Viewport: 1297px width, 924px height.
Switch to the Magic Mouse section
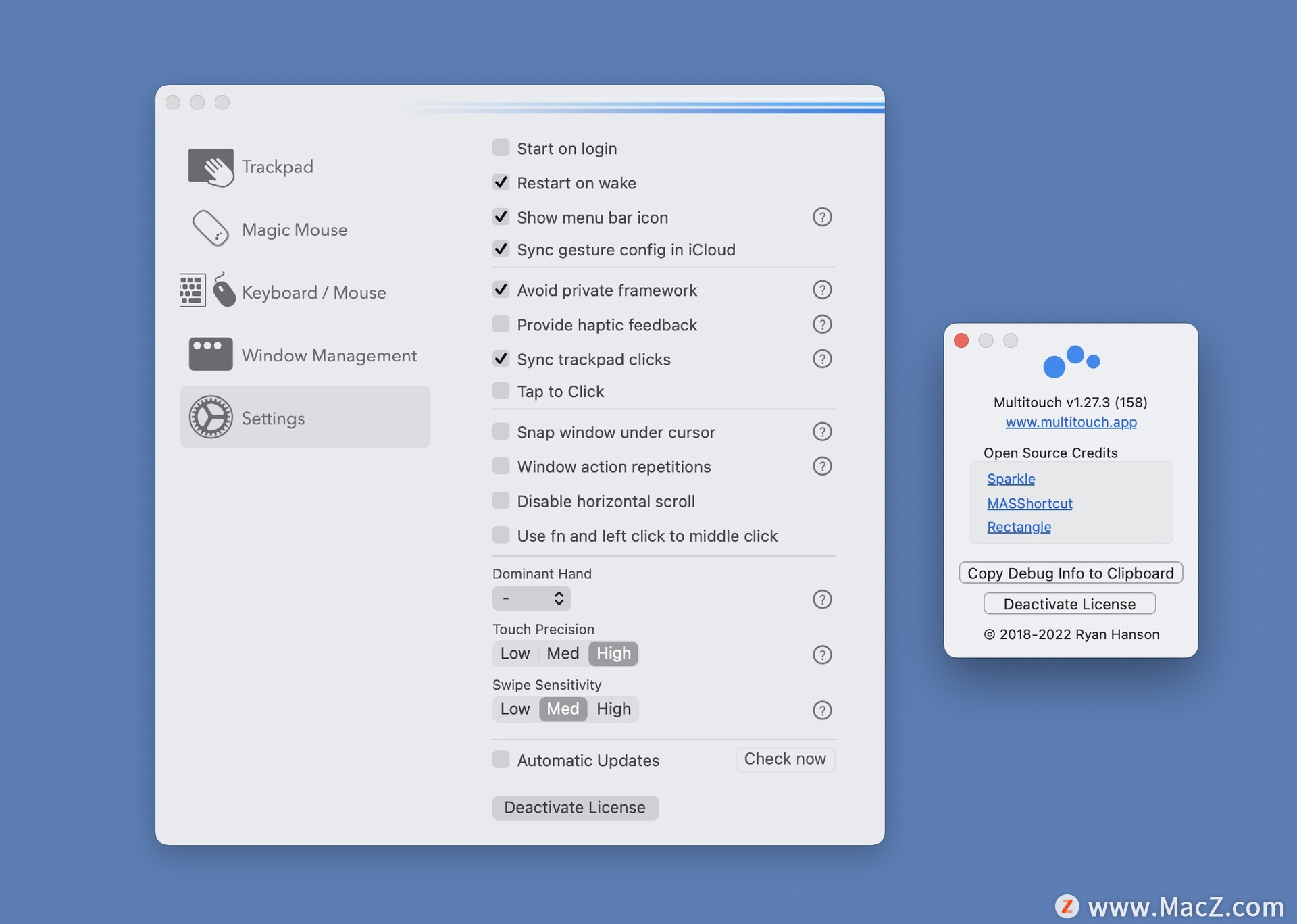click(305, 229)
